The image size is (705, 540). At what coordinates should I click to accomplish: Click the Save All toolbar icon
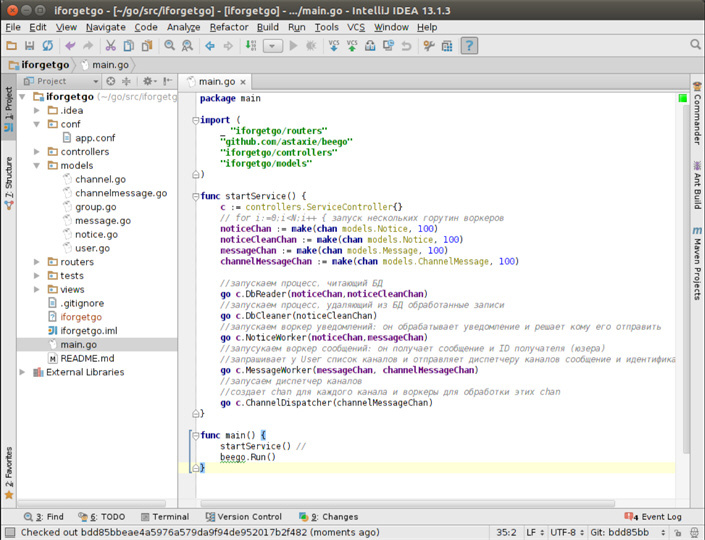tap(32, 46)
